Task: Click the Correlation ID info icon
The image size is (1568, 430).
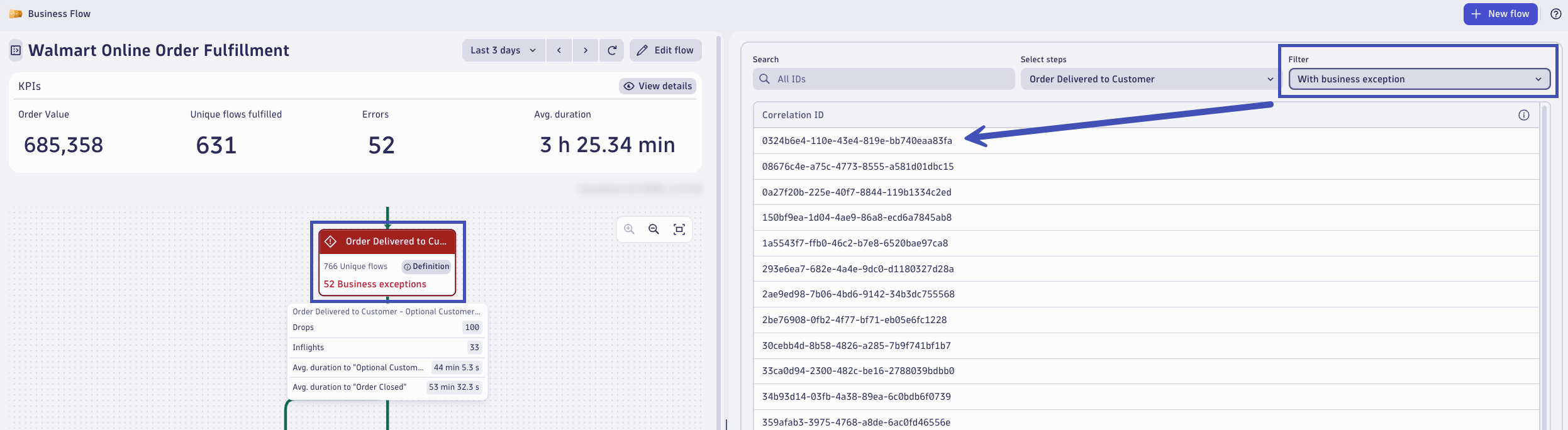Action: tap(1524, 115)
